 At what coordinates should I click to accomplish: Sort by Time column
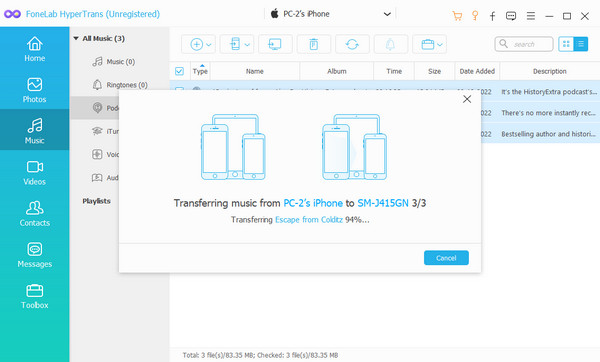(394, 71)
